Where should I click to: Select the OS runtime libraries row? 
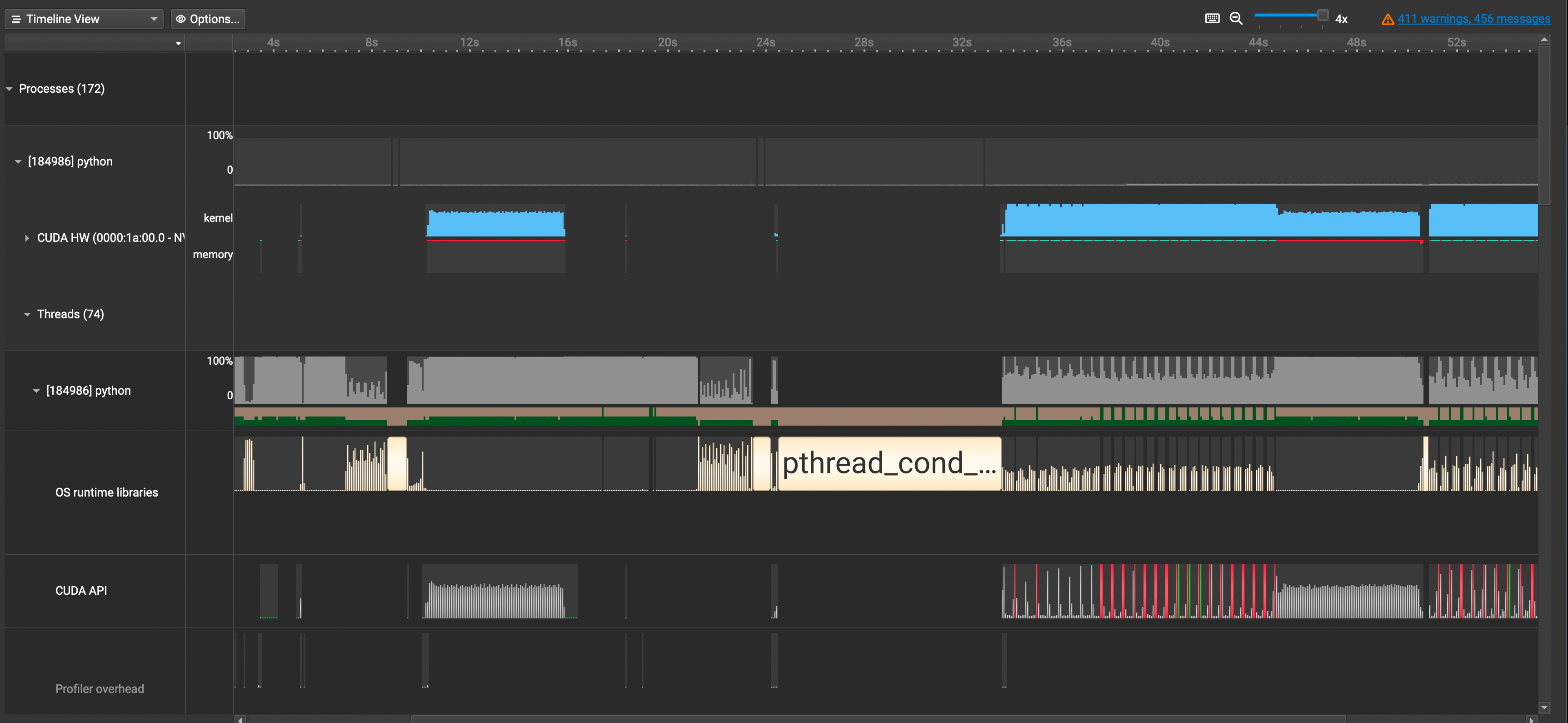106,492
